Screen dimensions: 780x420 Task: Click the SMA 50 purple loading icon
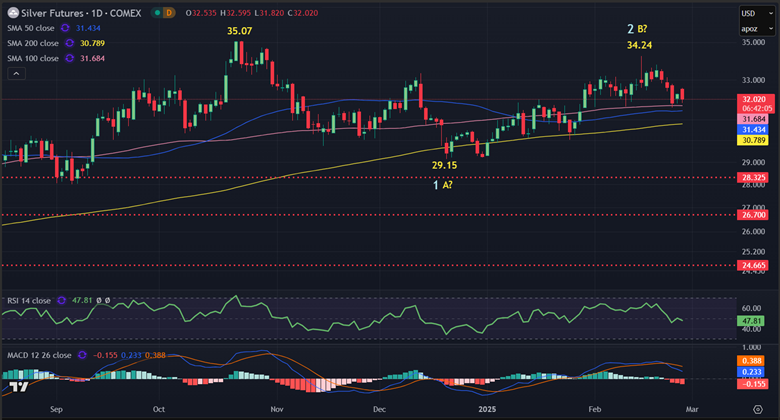click(65, 28)
